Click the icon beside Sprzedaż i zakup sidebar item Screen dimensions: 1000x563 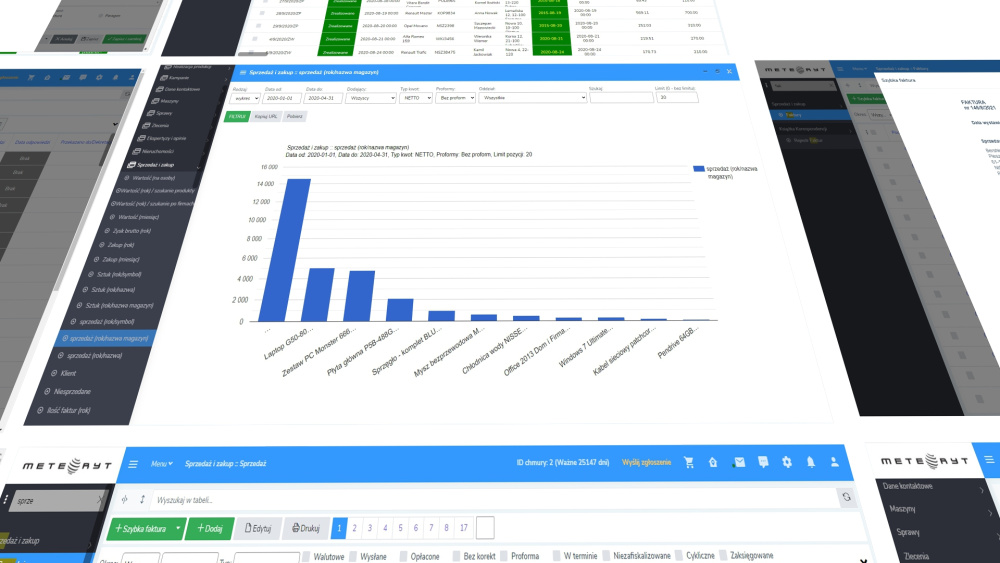click(131, 165)
